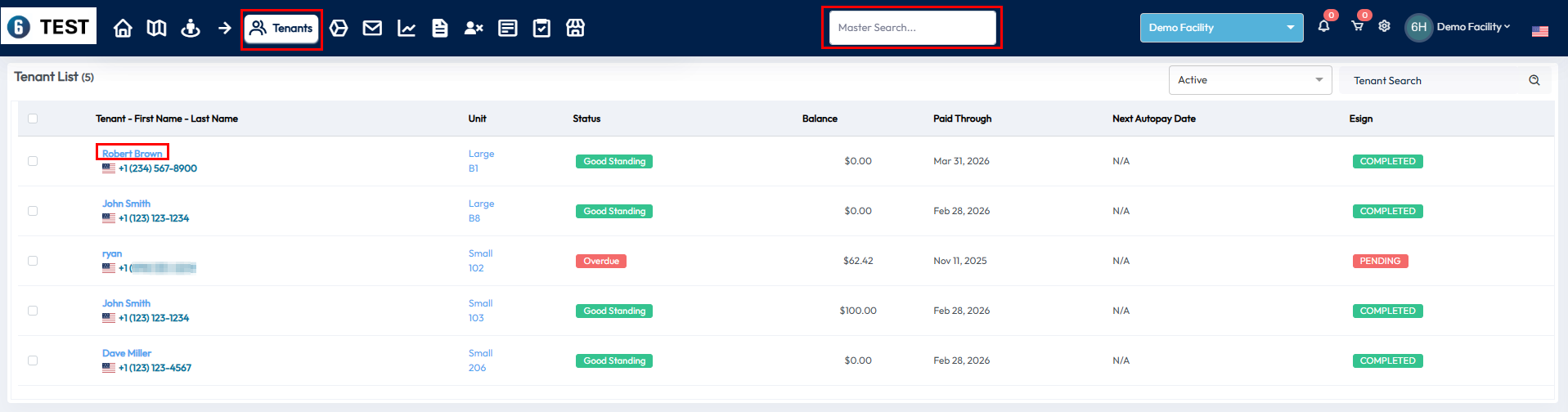Open the storefront icon in navbar
Viewport: 1568px width, 412px height.
[x=576, y=29]
